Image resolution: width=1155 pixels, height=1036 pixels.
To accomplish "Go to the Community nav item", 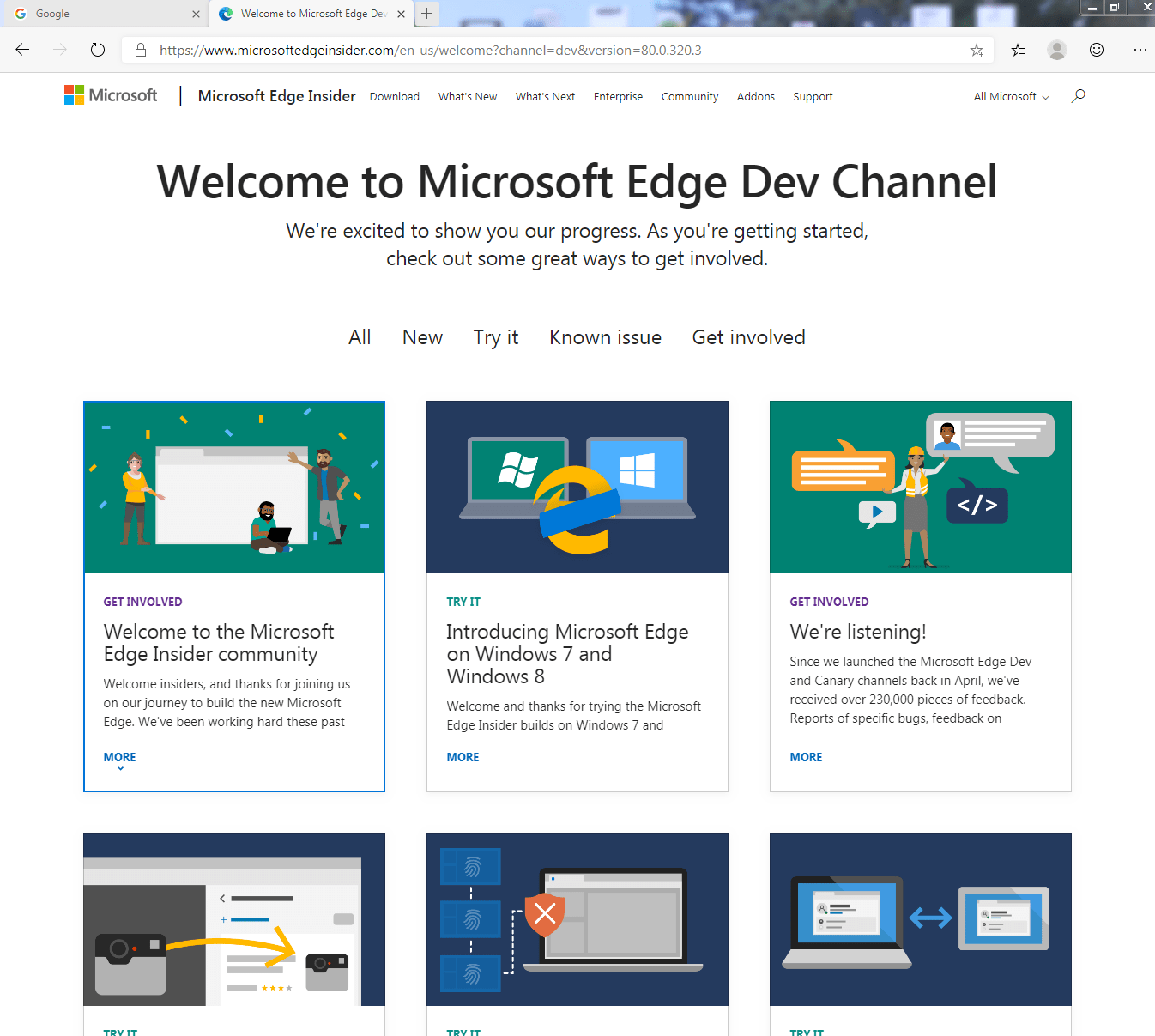I will click(690, 97).
